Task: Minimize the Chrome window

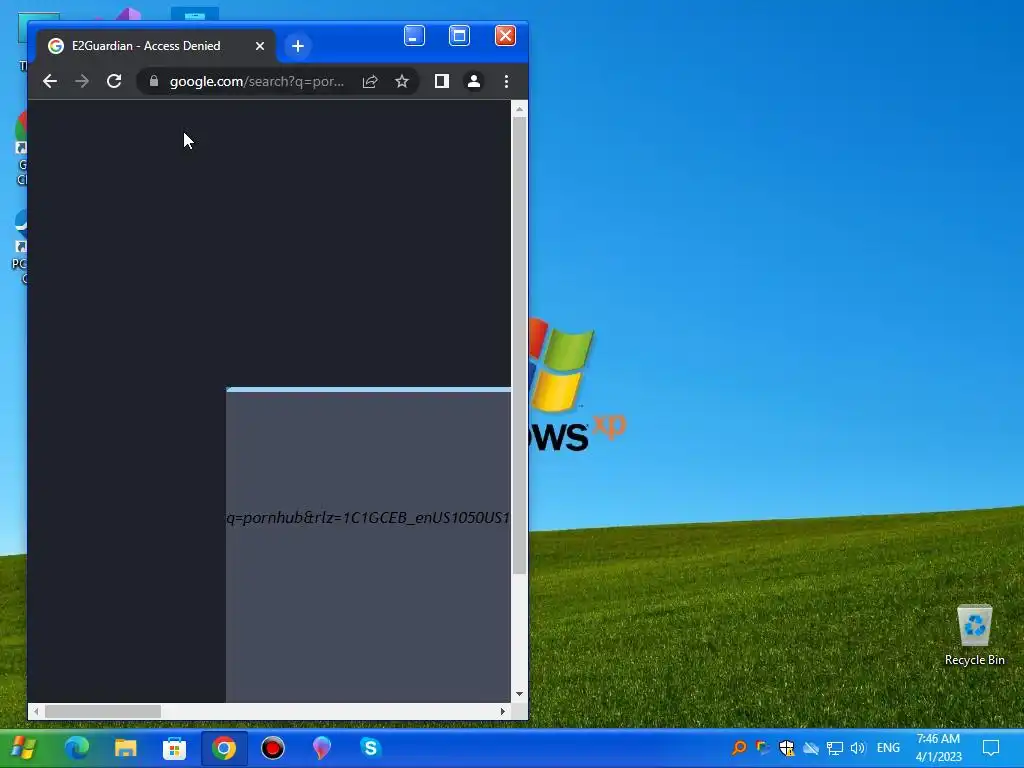Action: 414,35
